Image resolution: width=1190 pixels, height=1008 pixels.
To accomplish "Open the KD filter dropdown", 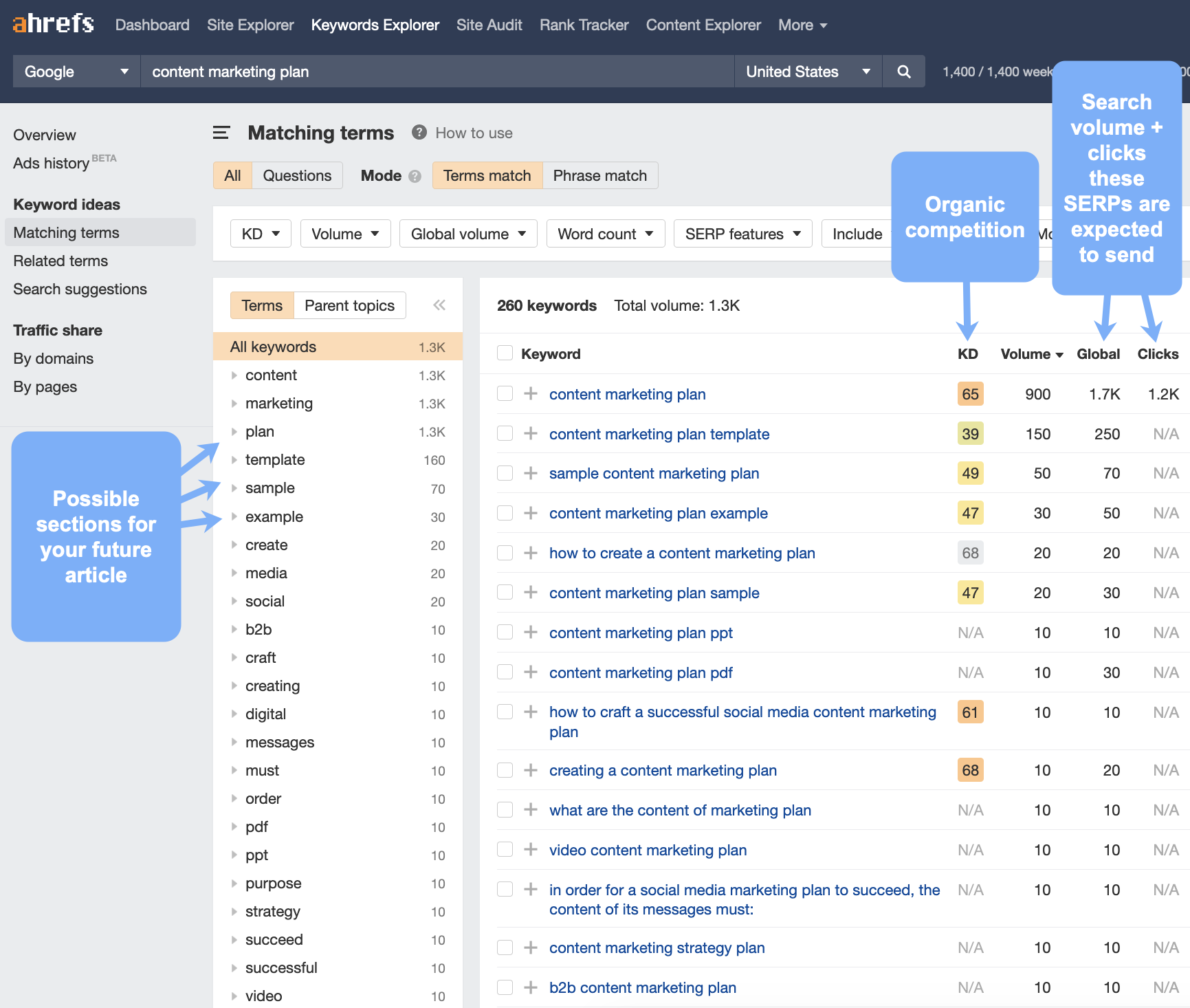I will 261,234.
